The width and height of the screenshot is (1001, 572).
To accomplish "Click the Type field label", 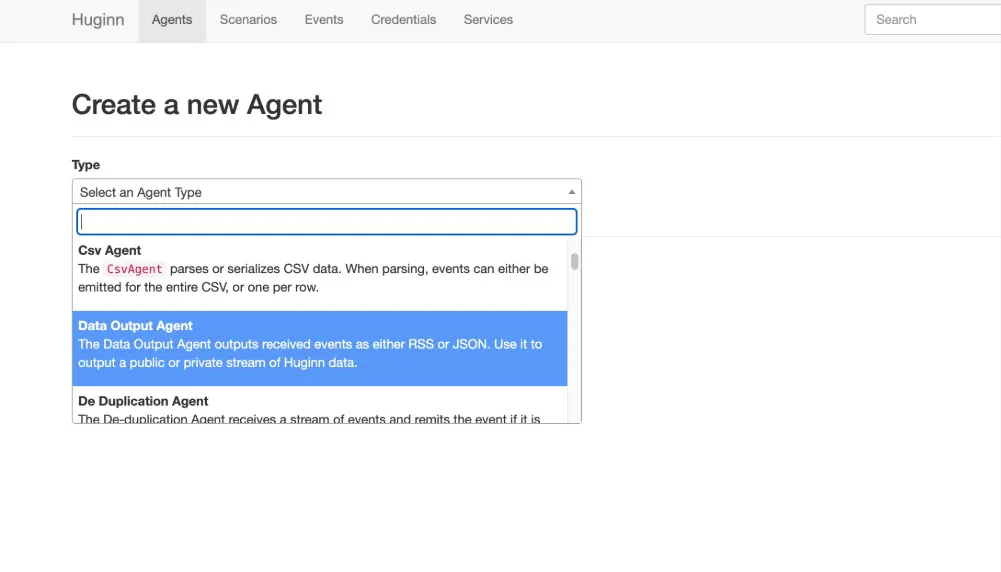I will [x=86, y=165].
